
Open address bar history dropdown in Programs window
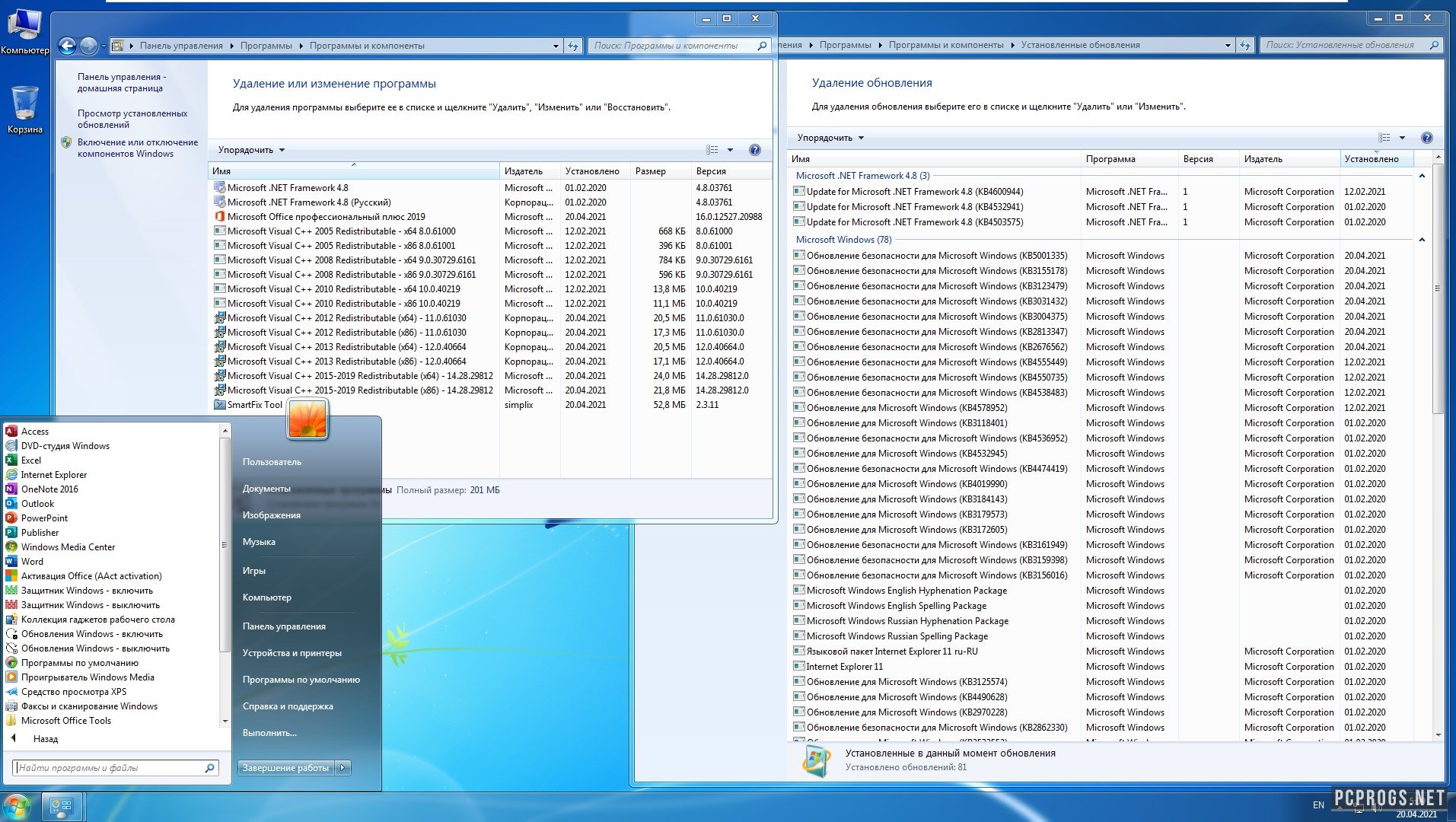click(x=556, y=46)
